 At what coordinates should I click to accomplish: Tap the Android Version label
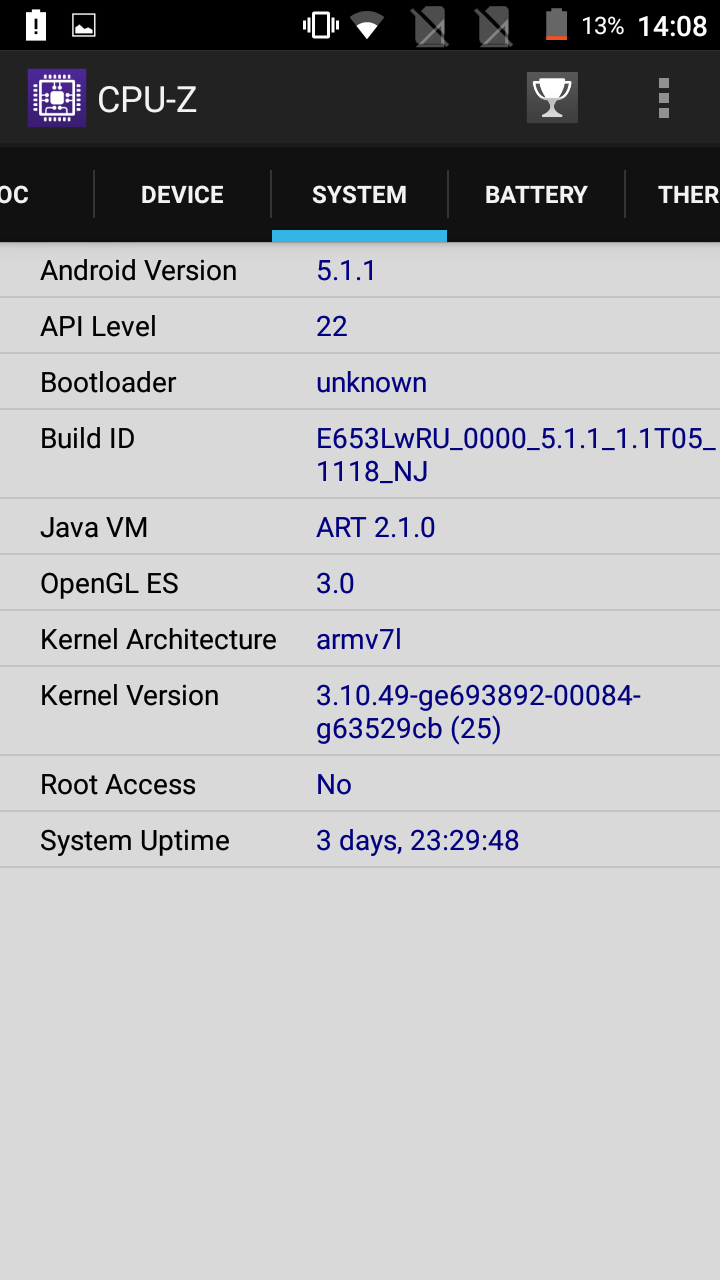click(138, 270)
